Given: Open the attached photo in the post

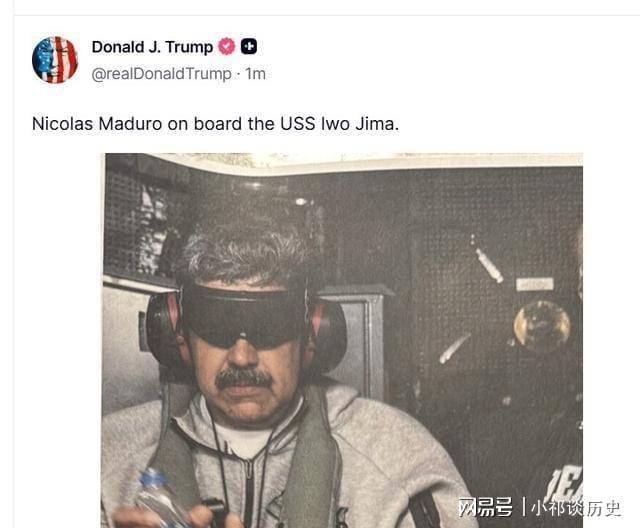Looking at the screenshot, I should (342, 340).
